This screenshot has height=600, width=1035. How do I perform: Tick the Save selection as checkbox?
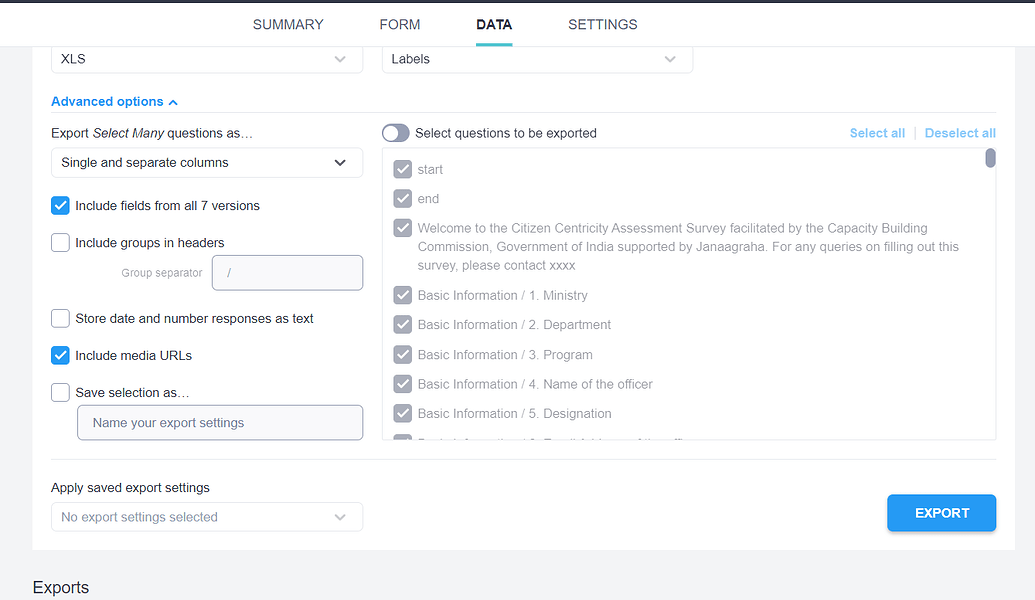tap(61, 393)
